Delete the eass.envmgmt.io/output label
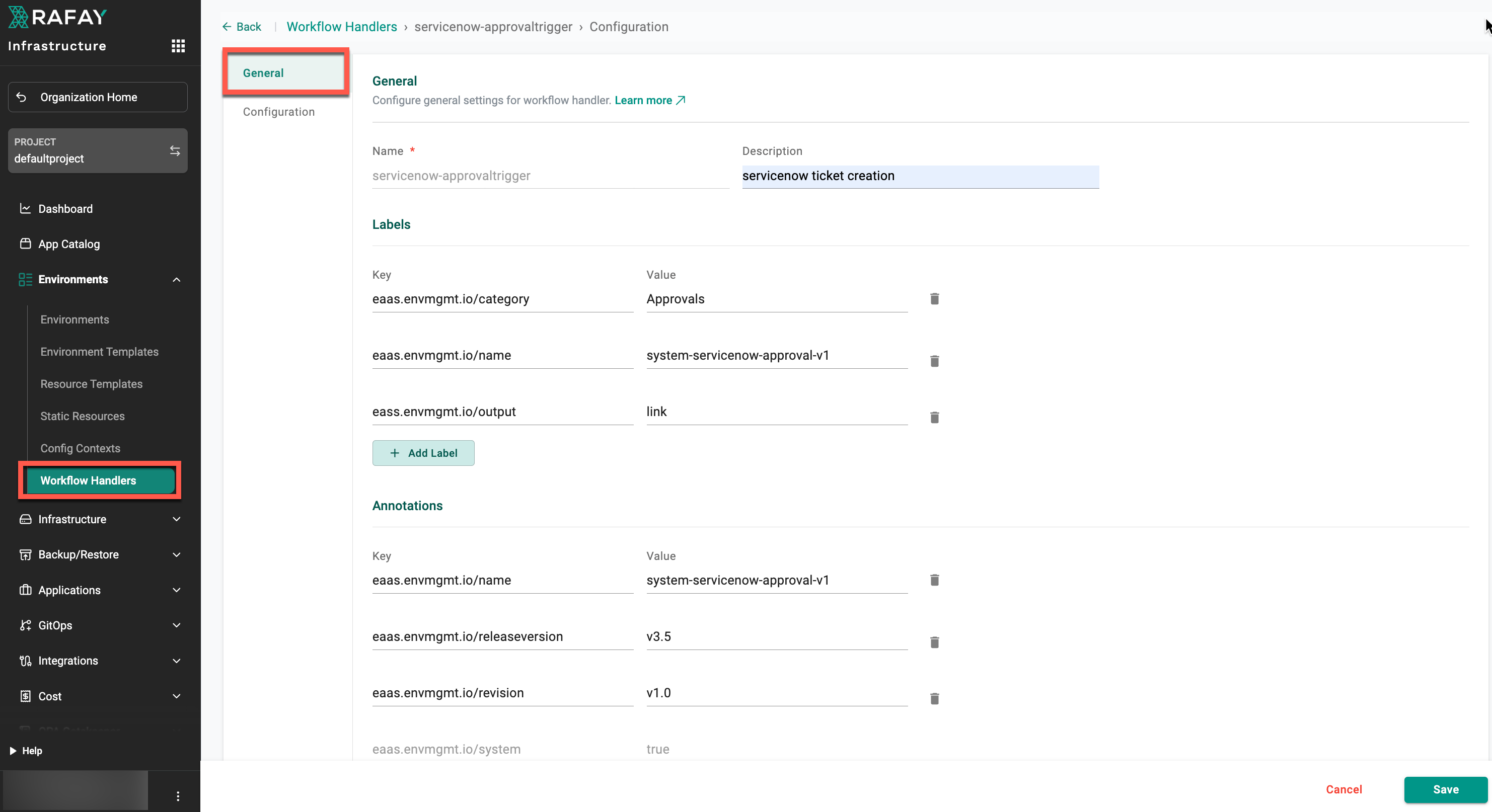Image resolution: width=1492 pixels, height=812 pixels. (934, 417)
